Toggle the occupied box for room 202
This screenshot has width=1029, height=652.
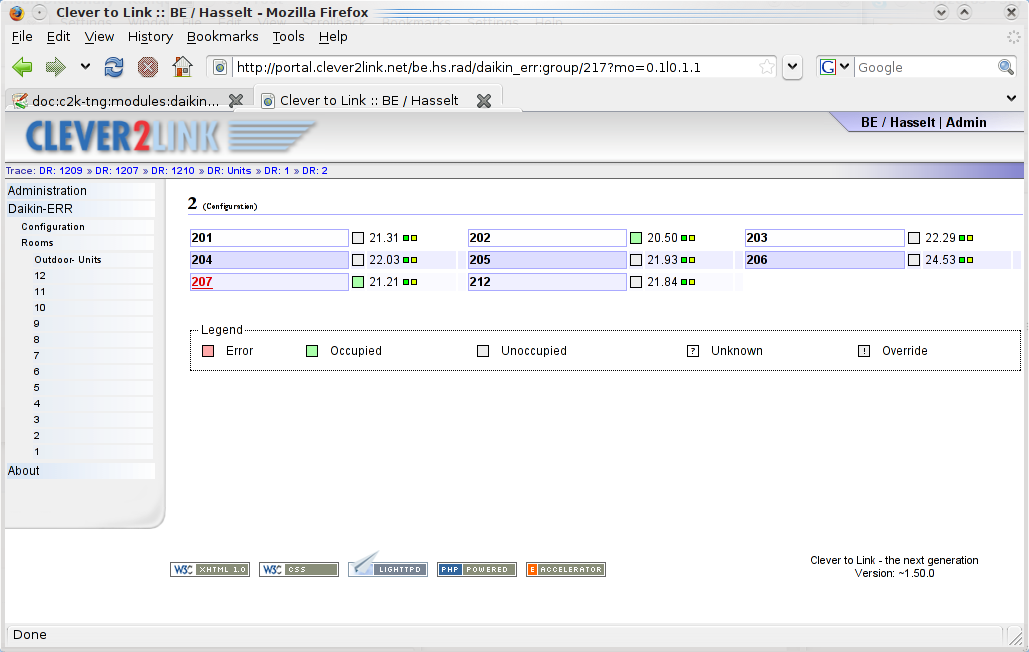click(636, 238)
